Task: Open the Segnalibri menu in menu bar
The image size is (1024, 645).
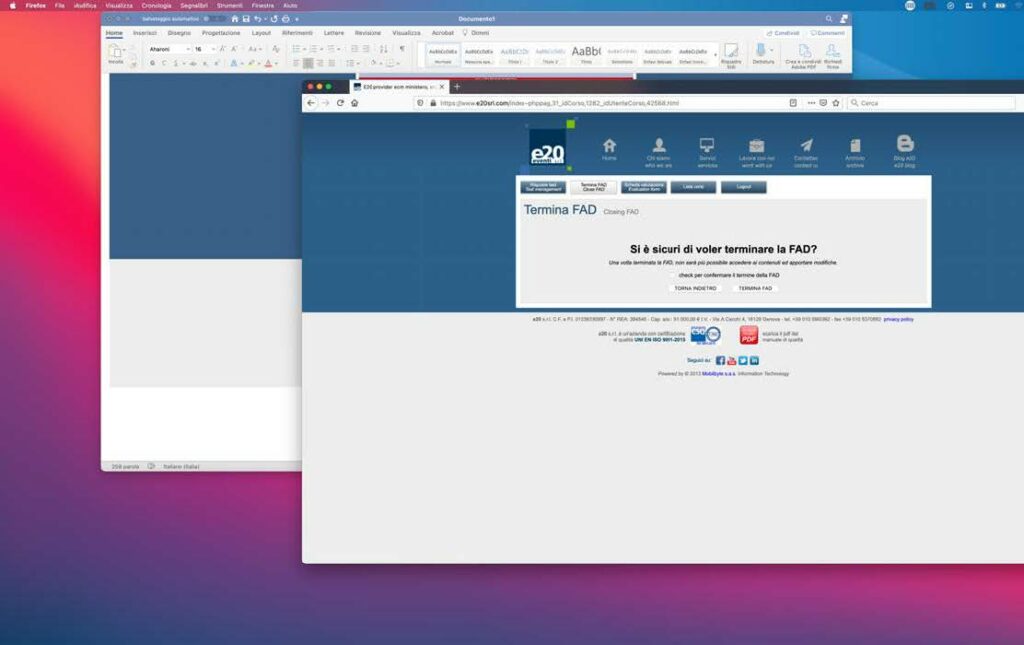Action: [x=194, y=5]
